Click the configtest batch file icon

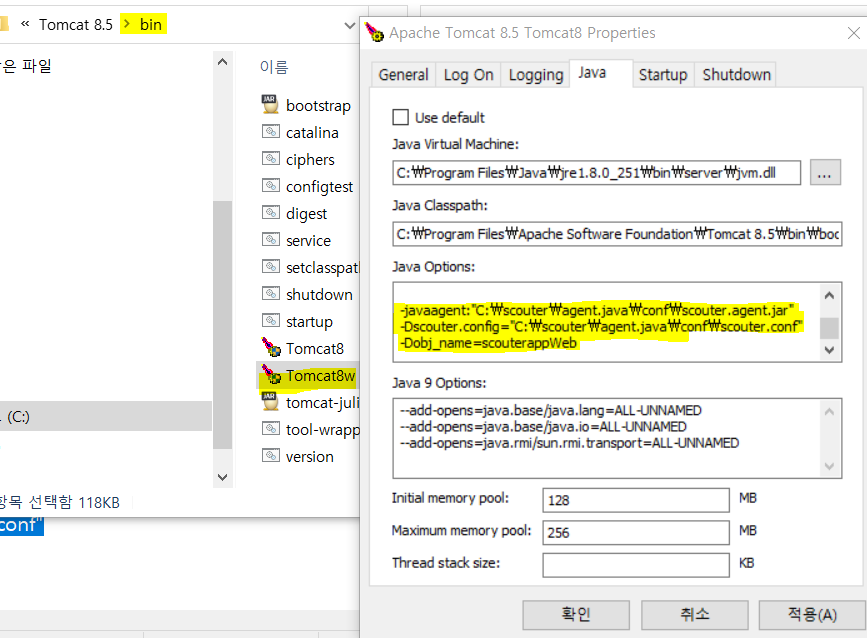pyautogui.click(x=270, y=186)
